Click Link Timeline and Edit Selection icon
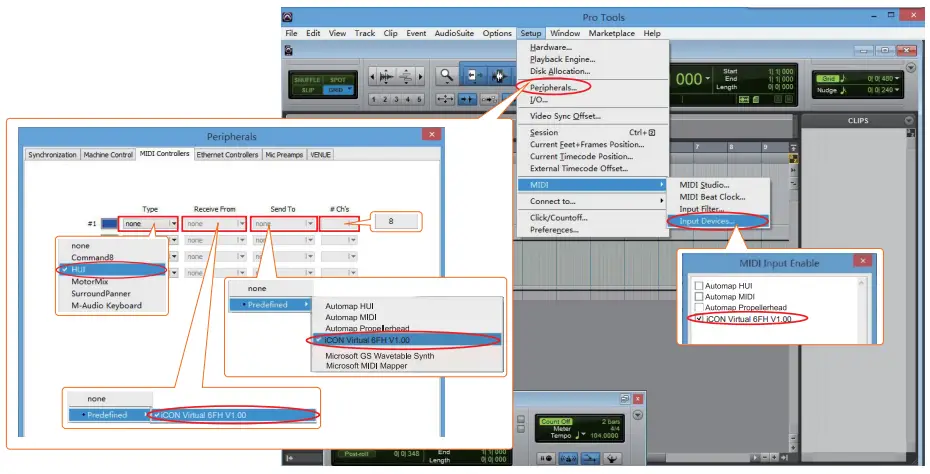This screenshot has height=474, width=930. [489, 99]
